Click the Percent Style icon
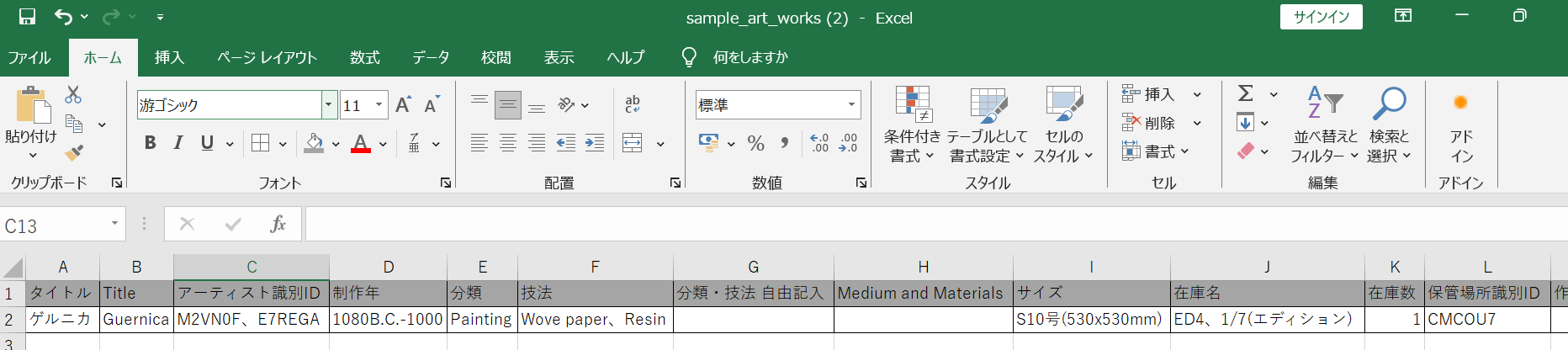Viewport: 1568px width, 350px height. tap(755, 144)
